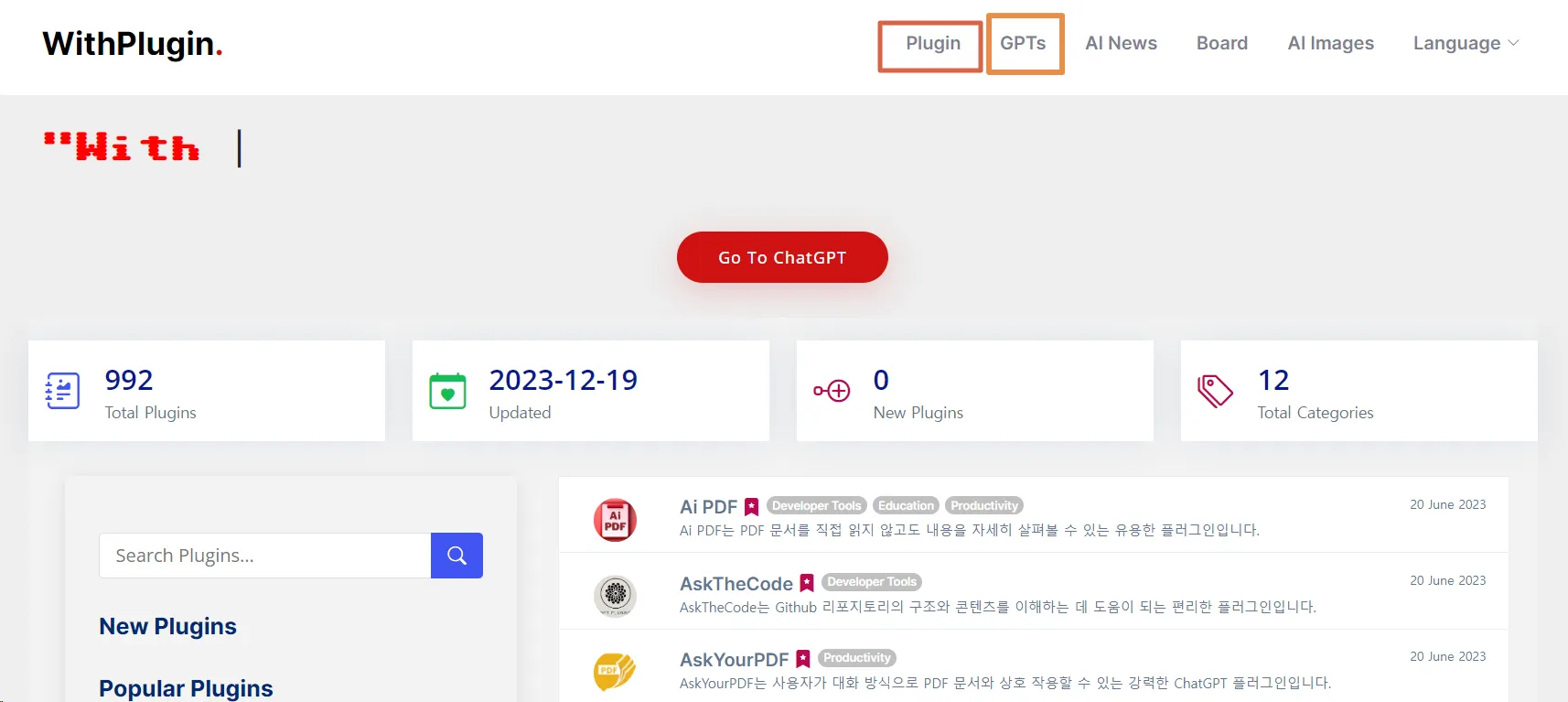Viewport: 1568px width, 702px height.
Task: Open the AI Images page
Action: 1331,44
